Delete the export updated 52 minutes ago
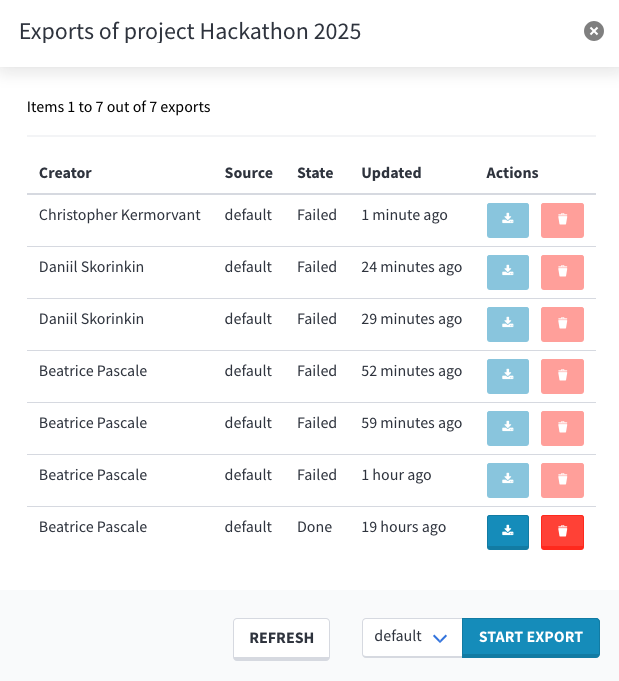 (x=562, y=376)
